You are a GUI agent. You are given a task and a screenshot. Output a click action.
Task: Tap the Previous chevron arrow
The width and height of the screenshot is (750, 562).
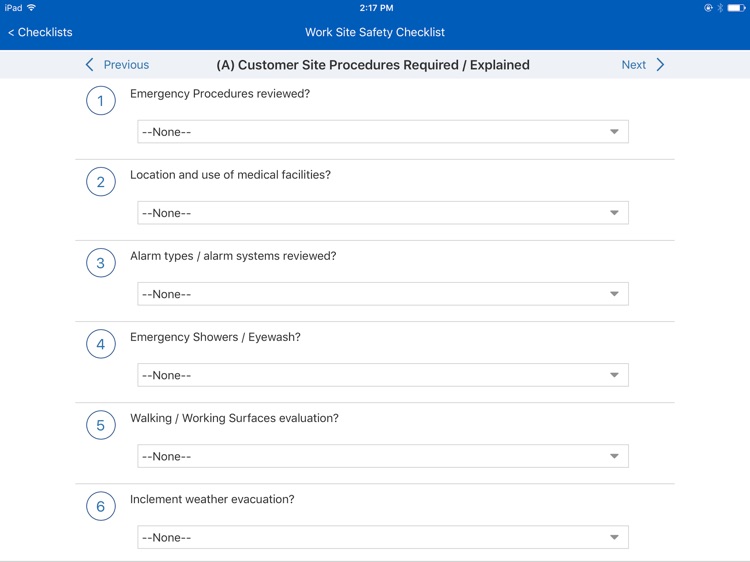click(x=89, y=65)
